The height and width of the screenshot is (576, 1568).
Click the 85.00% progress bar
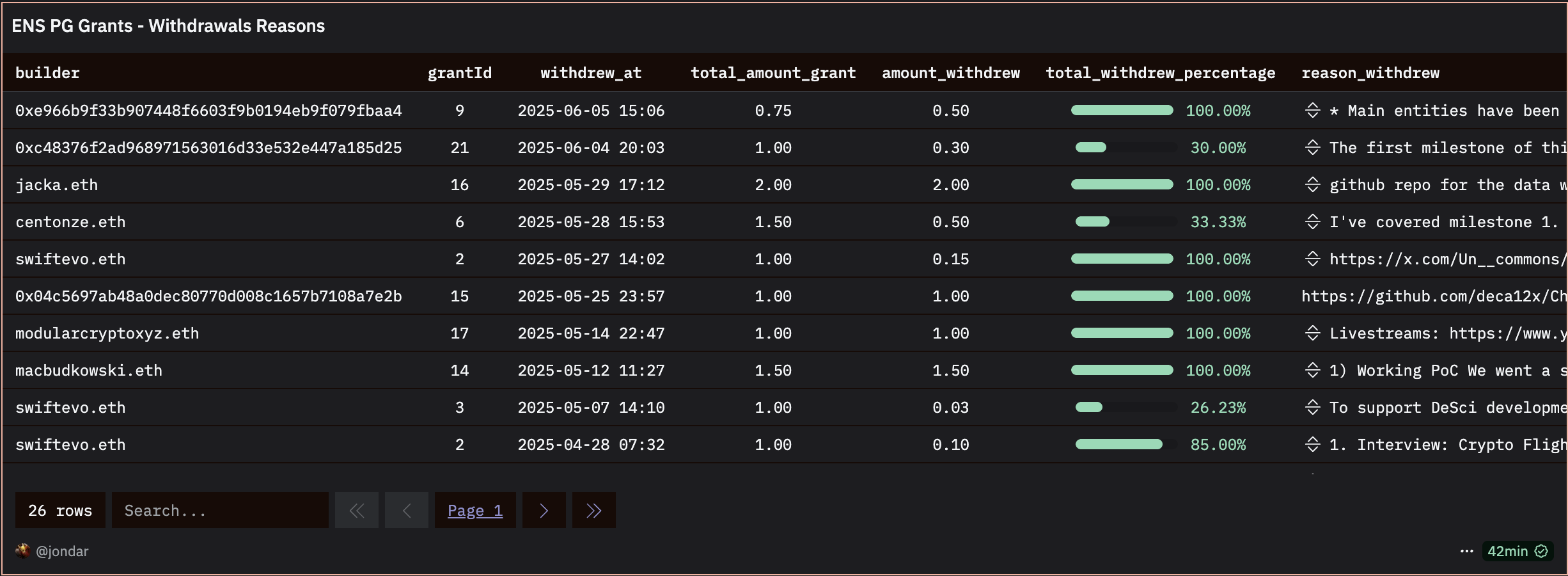click(1125, 444)
